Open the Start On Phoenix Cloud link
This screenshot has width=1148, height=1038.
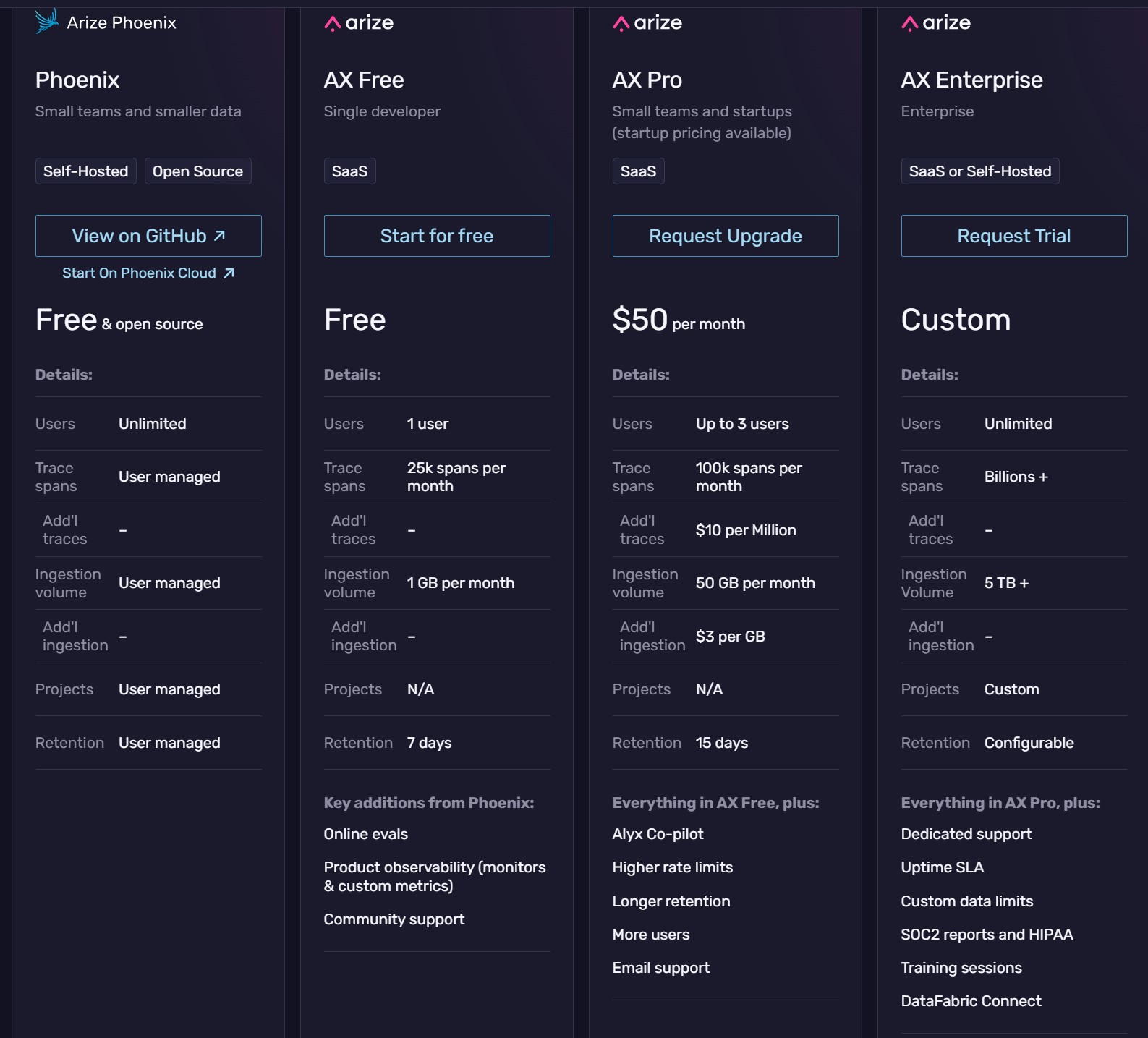pos(139,273)
